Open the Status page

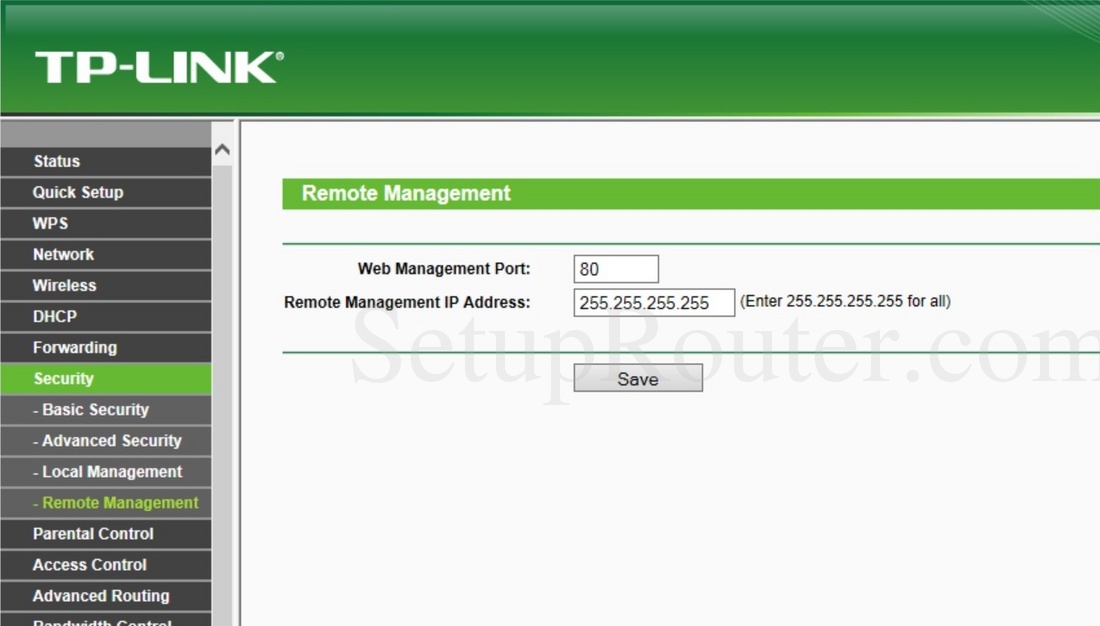[x=56, y=161]
